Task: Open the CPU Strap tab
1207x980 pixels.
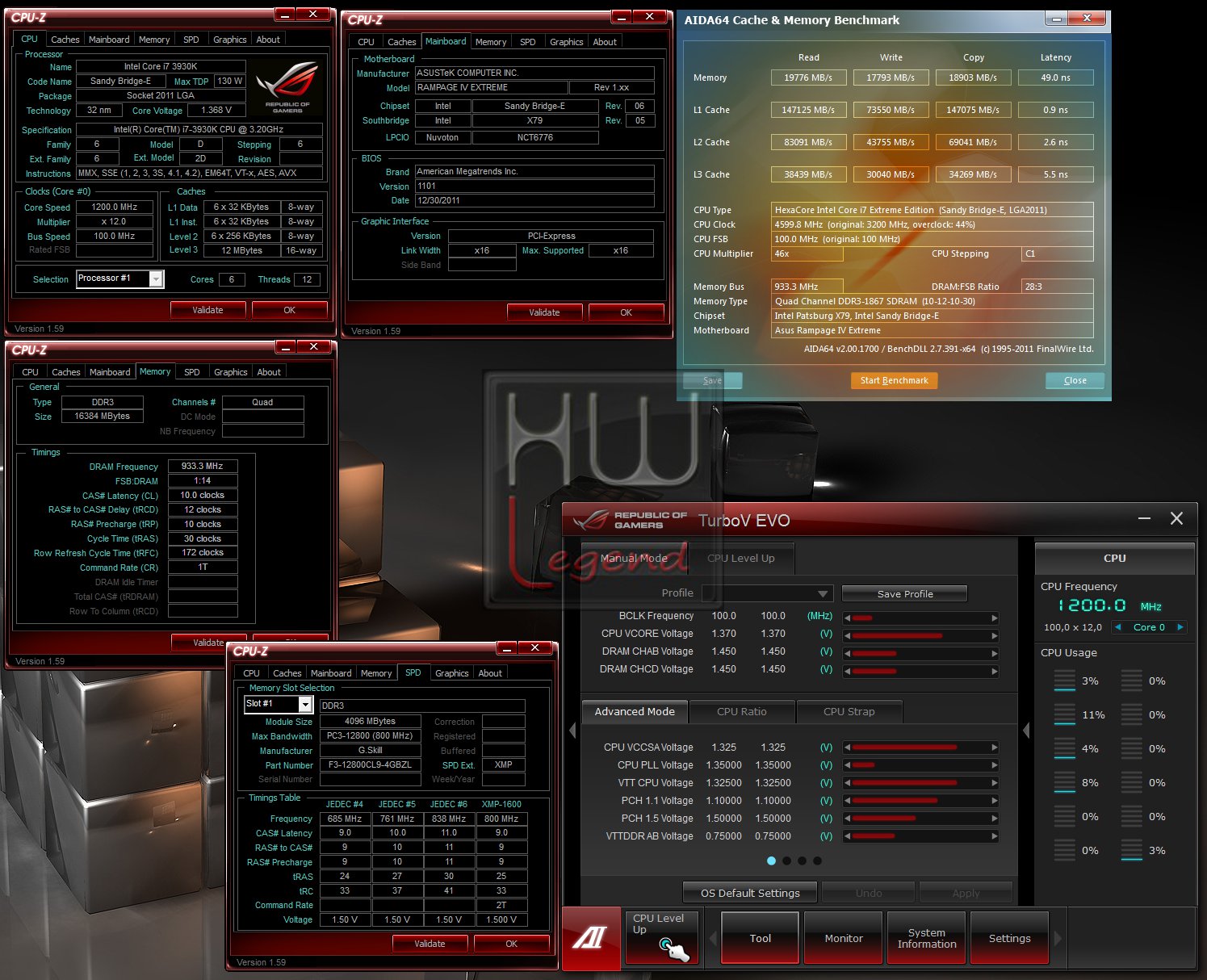Action: click(849, 711)
